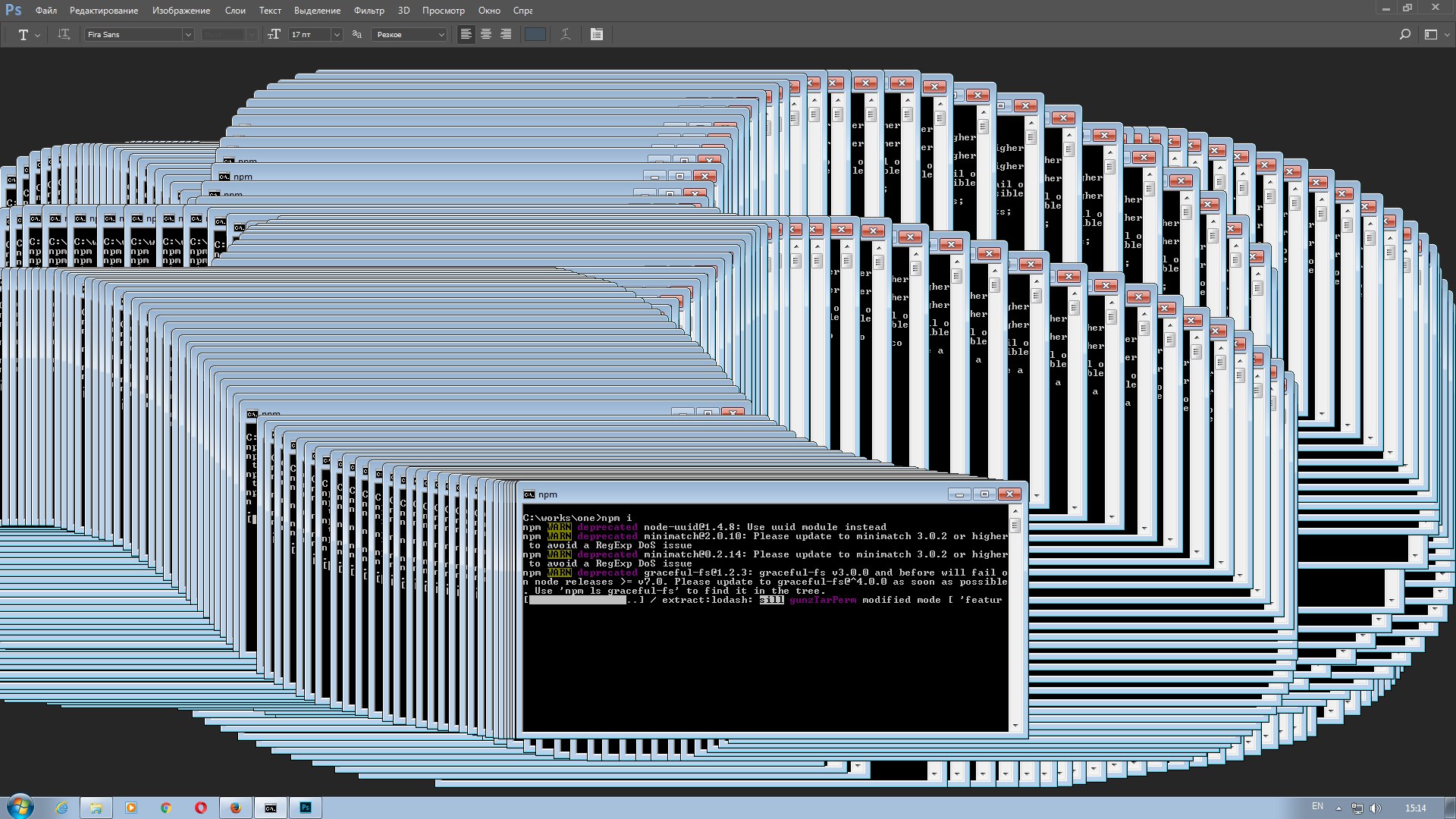1456x819 pixels.
Task: Click the anti-aliasing aa icon
Action: click(357, 34)
